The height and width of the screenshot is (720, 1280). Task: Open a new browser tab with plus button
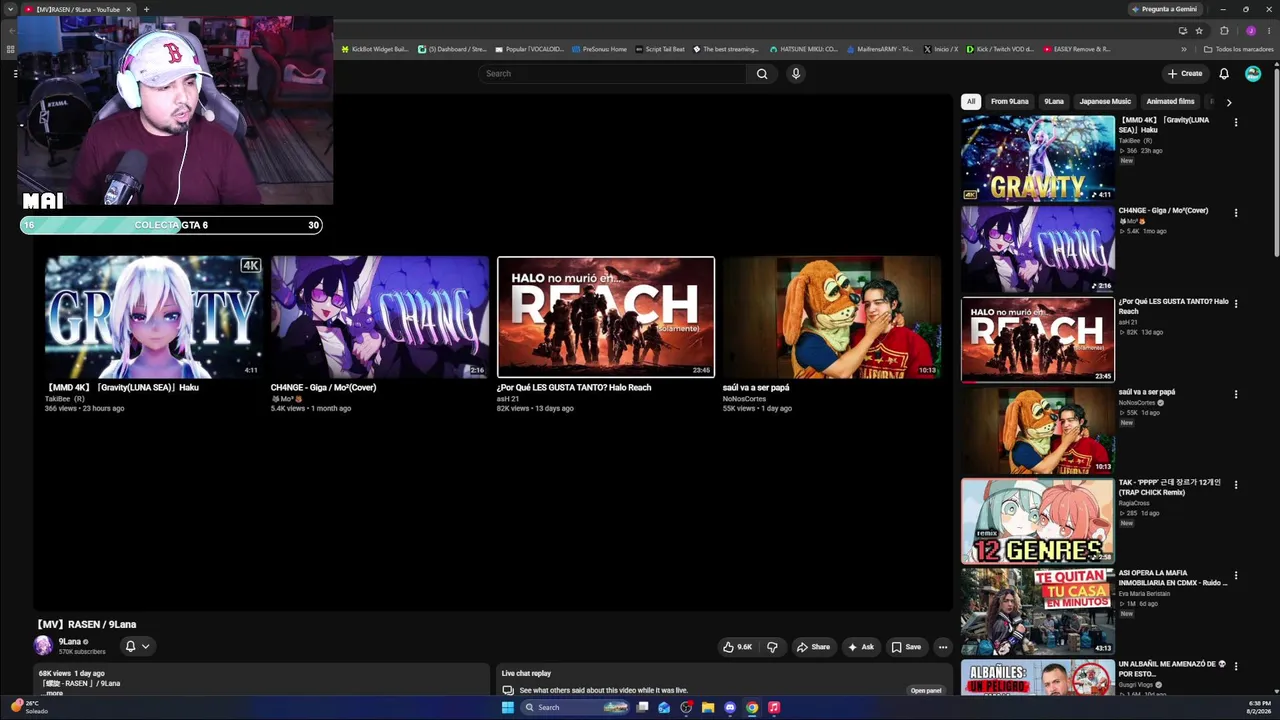coord(146,9)
